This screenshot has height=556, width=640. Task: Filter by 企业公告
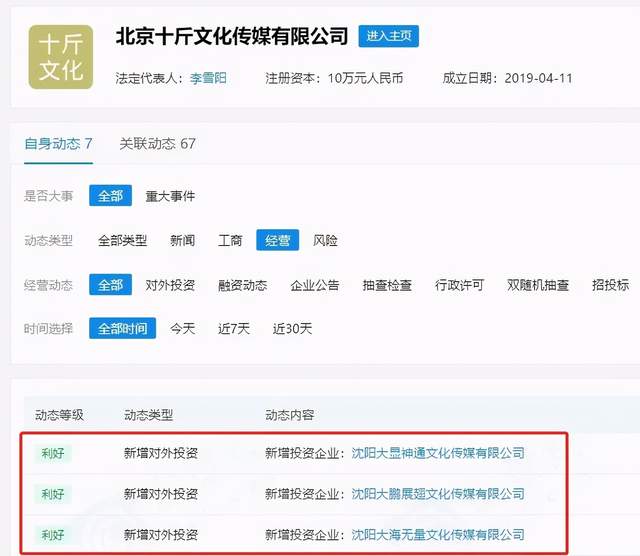point(315,285)
